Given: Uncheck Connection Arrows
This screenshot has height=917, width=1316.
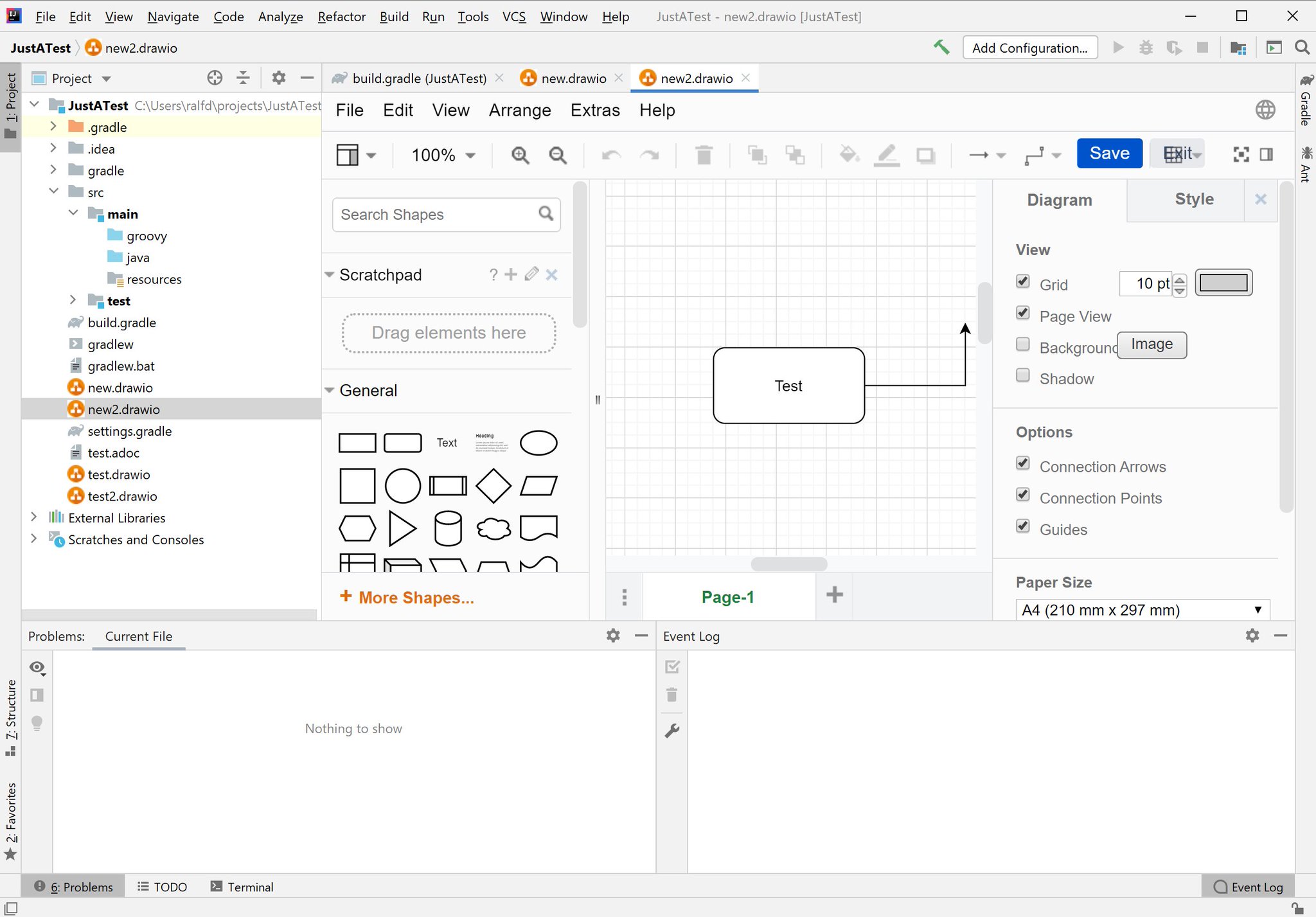Looking at the screenshot, I should tap(1023, 463).
